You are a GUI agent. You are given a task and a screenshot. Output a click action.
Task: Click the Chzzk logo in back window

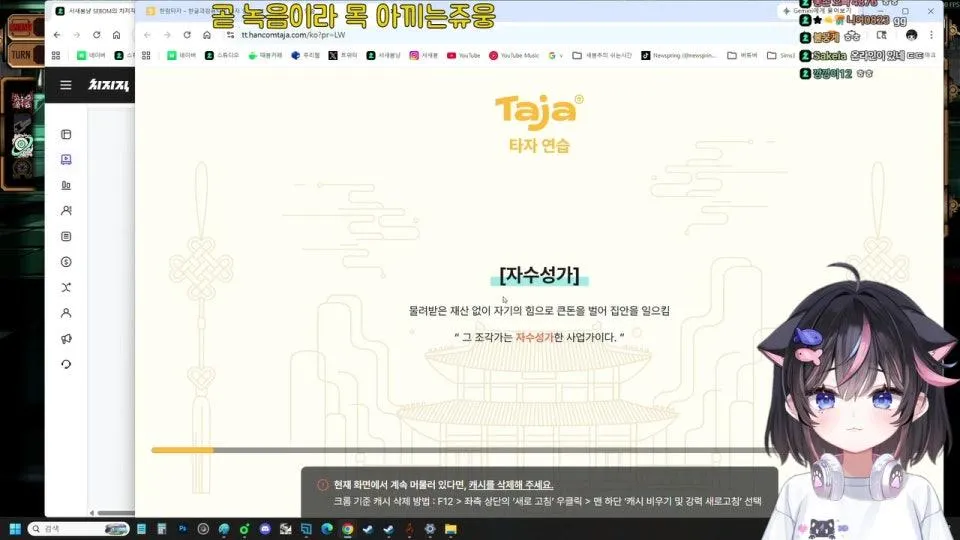[x=108, y=85]
